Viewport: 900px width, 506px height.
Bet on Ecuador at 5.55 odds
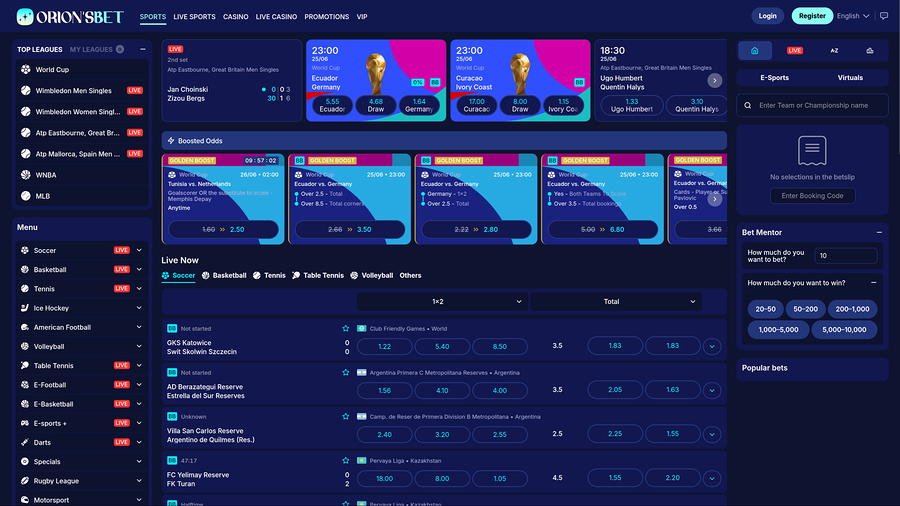click(332, 106)
